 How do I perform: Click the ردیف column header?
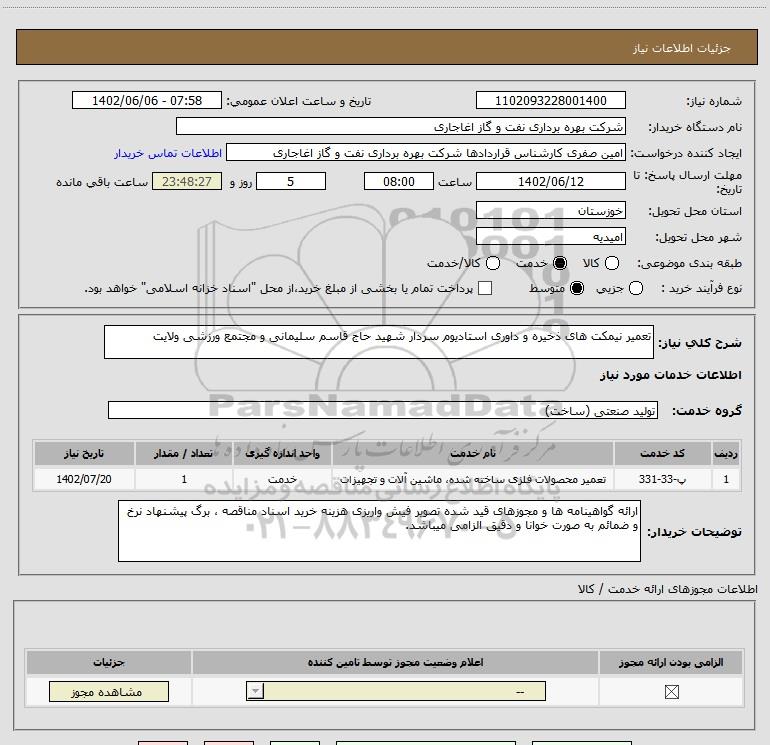tap(726, 453)
